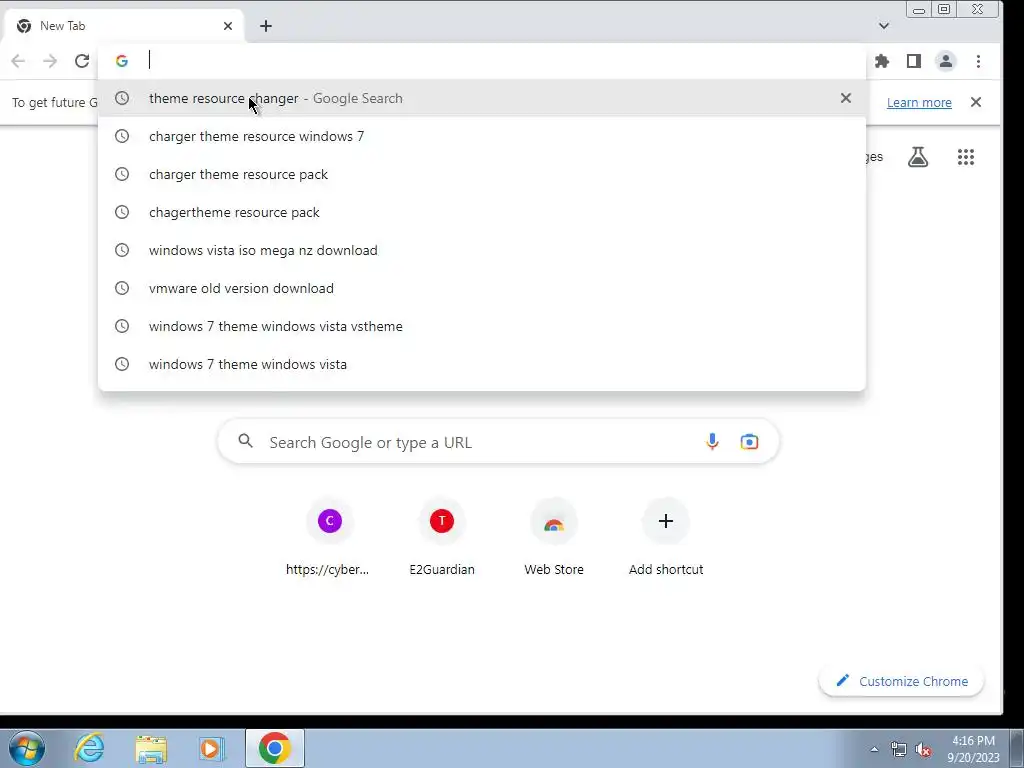
Task: Click the back navigation arrow
Action: click(18, 61)
